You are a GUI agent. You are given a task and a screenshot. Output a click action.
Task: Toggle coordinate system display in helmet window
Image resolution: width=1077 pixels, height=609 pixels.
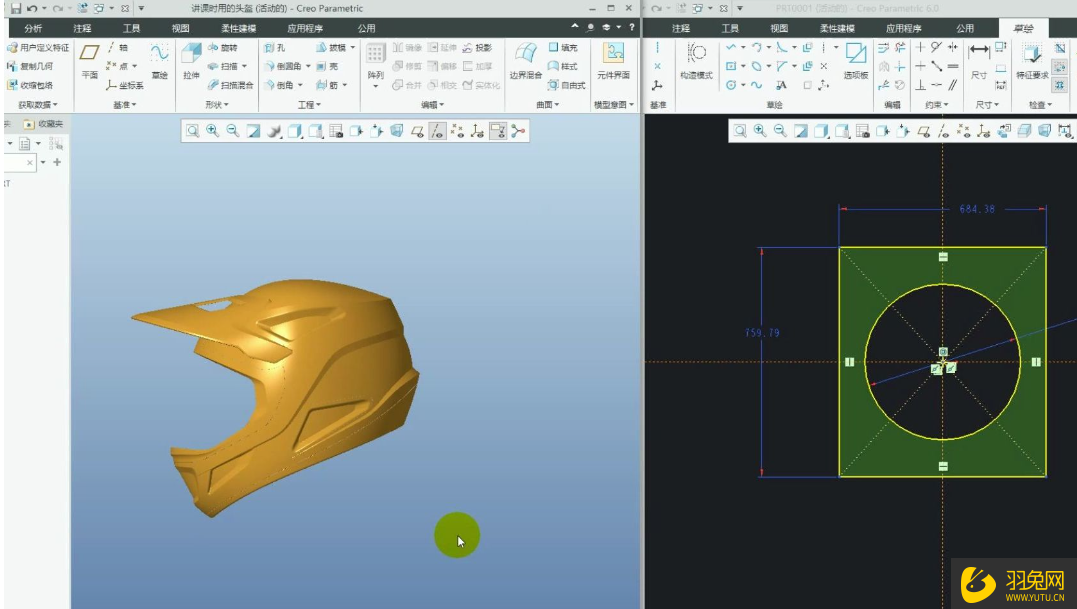[x=477, y=131]
